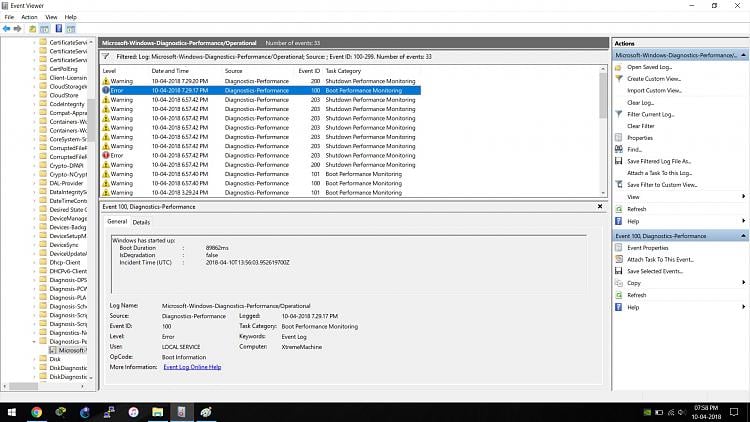Open the Action menu
The width and height of the screenshot is (750, 422).
point(29,17)
